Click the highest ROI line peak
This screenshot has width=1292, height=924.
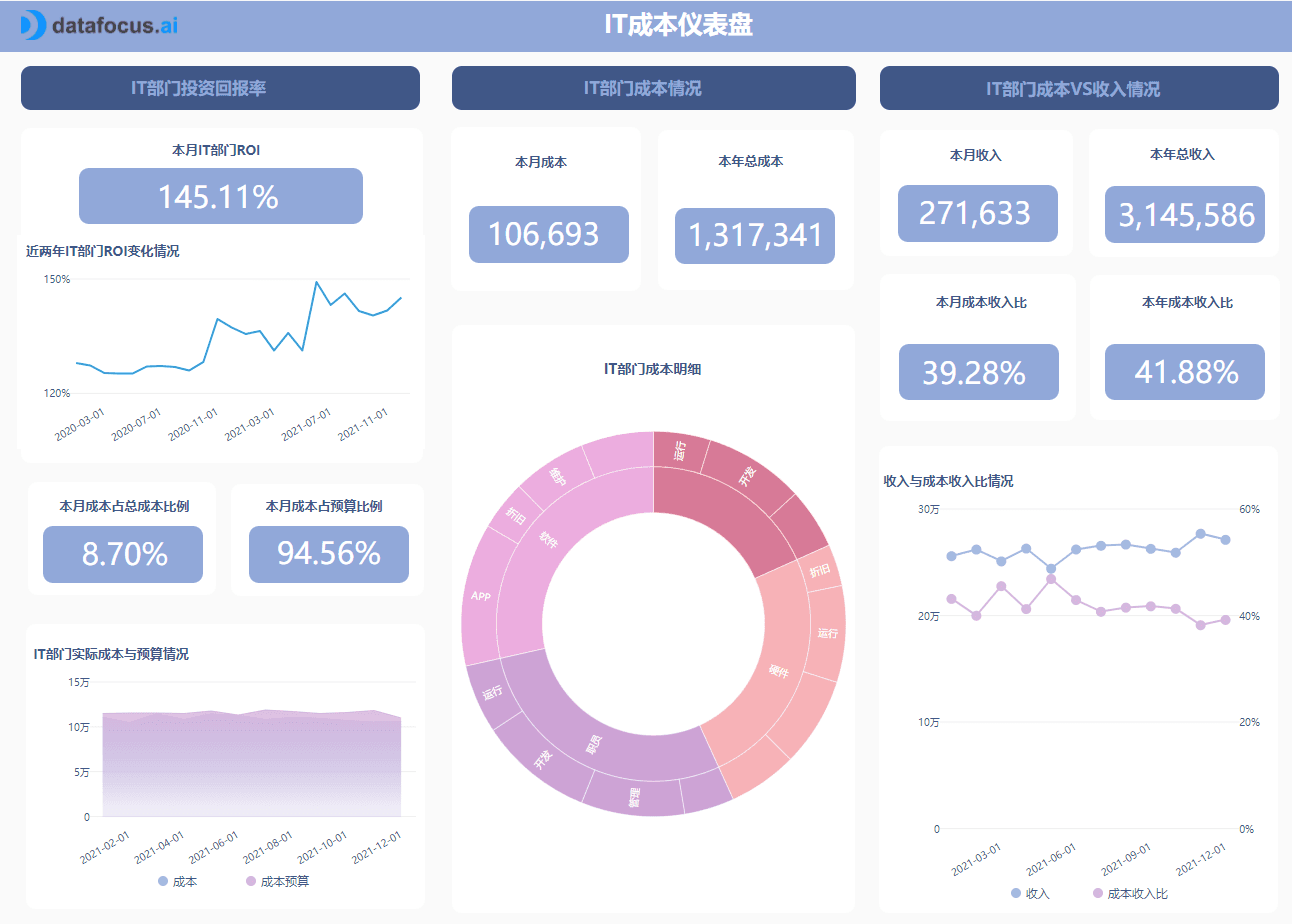point(317,282)
